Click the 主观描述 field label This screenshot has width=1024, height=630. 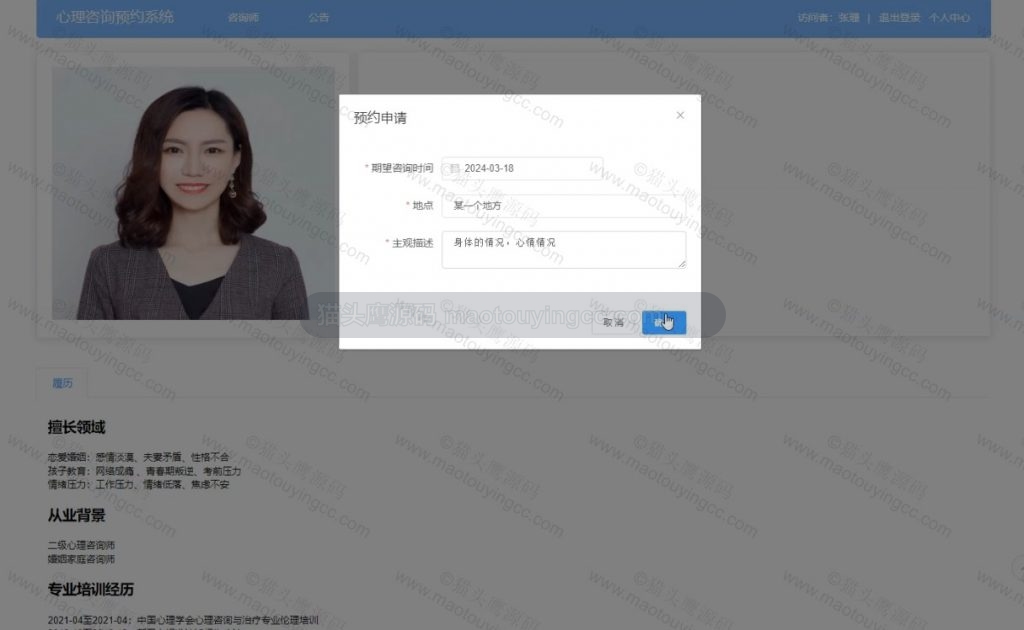[x=413, y=243]
